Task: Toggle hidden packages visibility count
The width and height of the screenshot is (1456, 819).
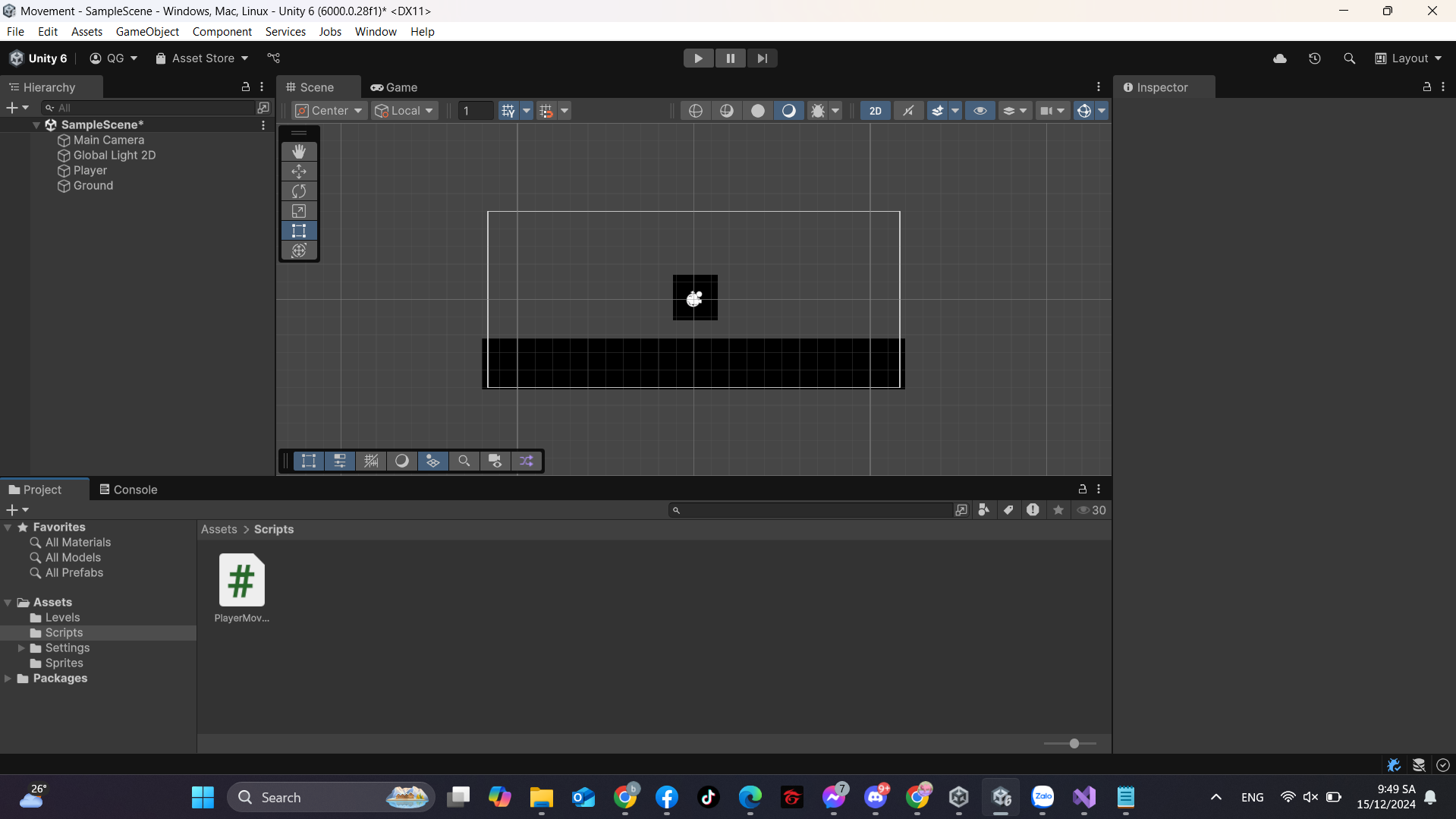Action: [x=1092, y=510]
